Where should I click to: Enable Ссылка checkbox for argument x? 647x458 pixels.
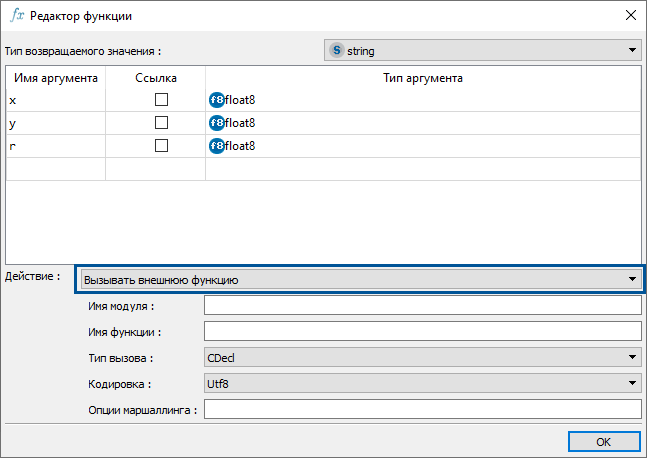pyautogui.click(x=160, y=100)
